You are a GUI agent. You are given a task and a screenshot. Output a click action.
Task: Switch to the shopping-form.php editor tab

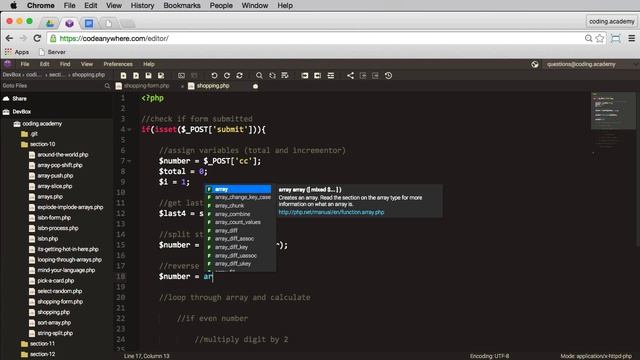point(147,86)
